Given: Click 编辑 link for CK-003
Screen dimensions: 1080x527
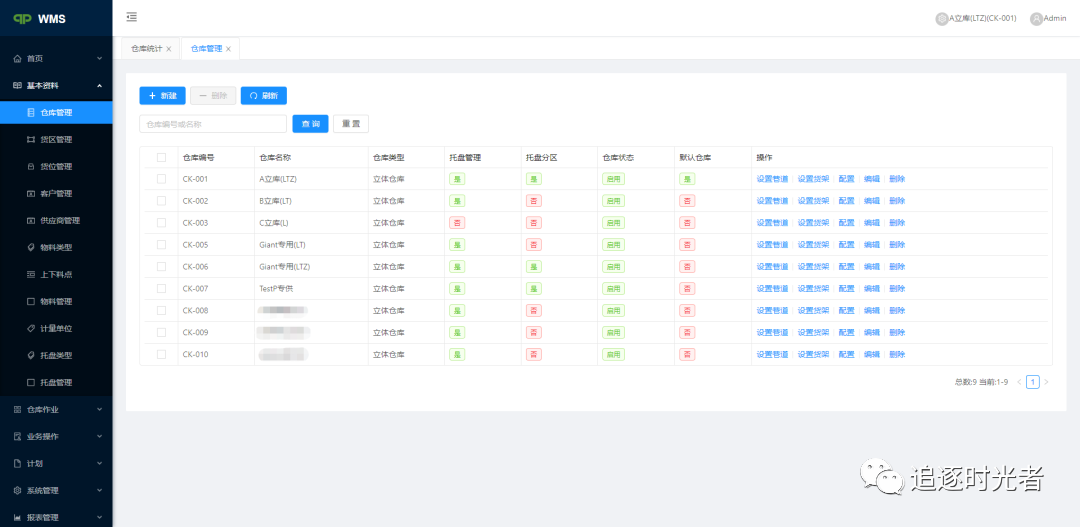Looking at the screenshot, I should coord(872,223).
